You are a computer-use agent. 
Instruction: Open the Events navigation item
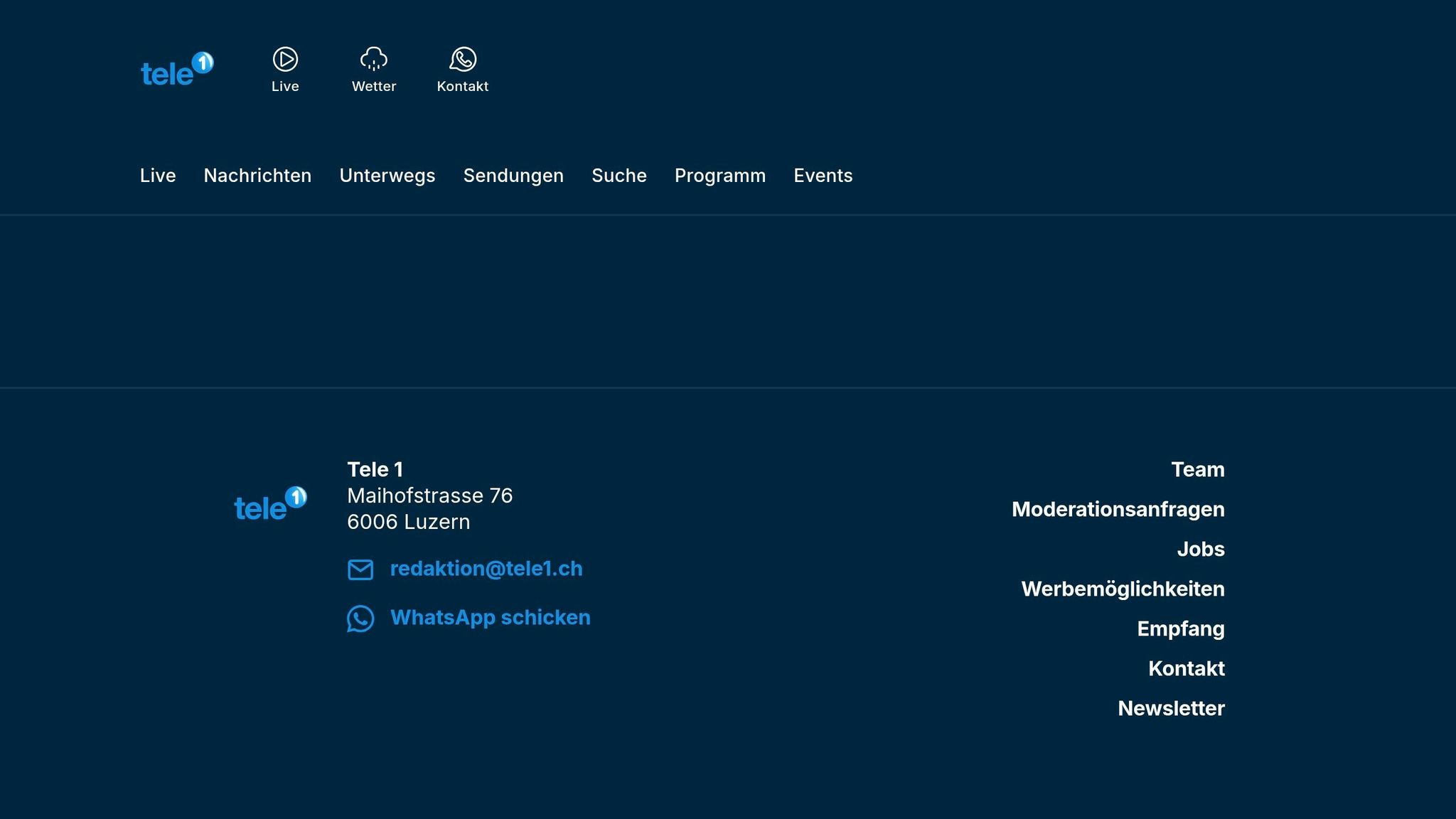(x=823, y=176)
